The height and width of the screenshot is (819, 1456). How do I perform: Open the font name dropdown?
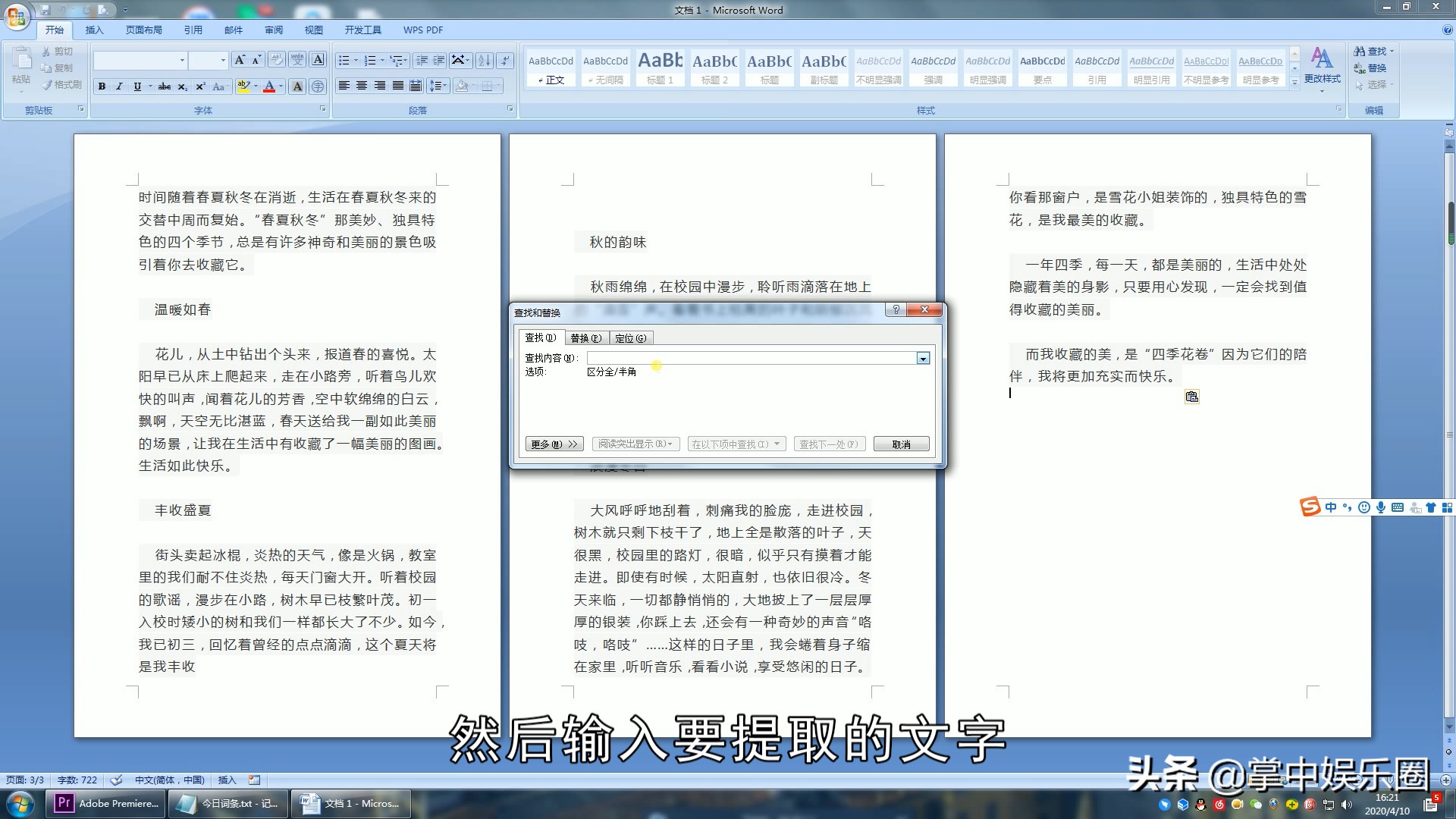pos(182,60)
